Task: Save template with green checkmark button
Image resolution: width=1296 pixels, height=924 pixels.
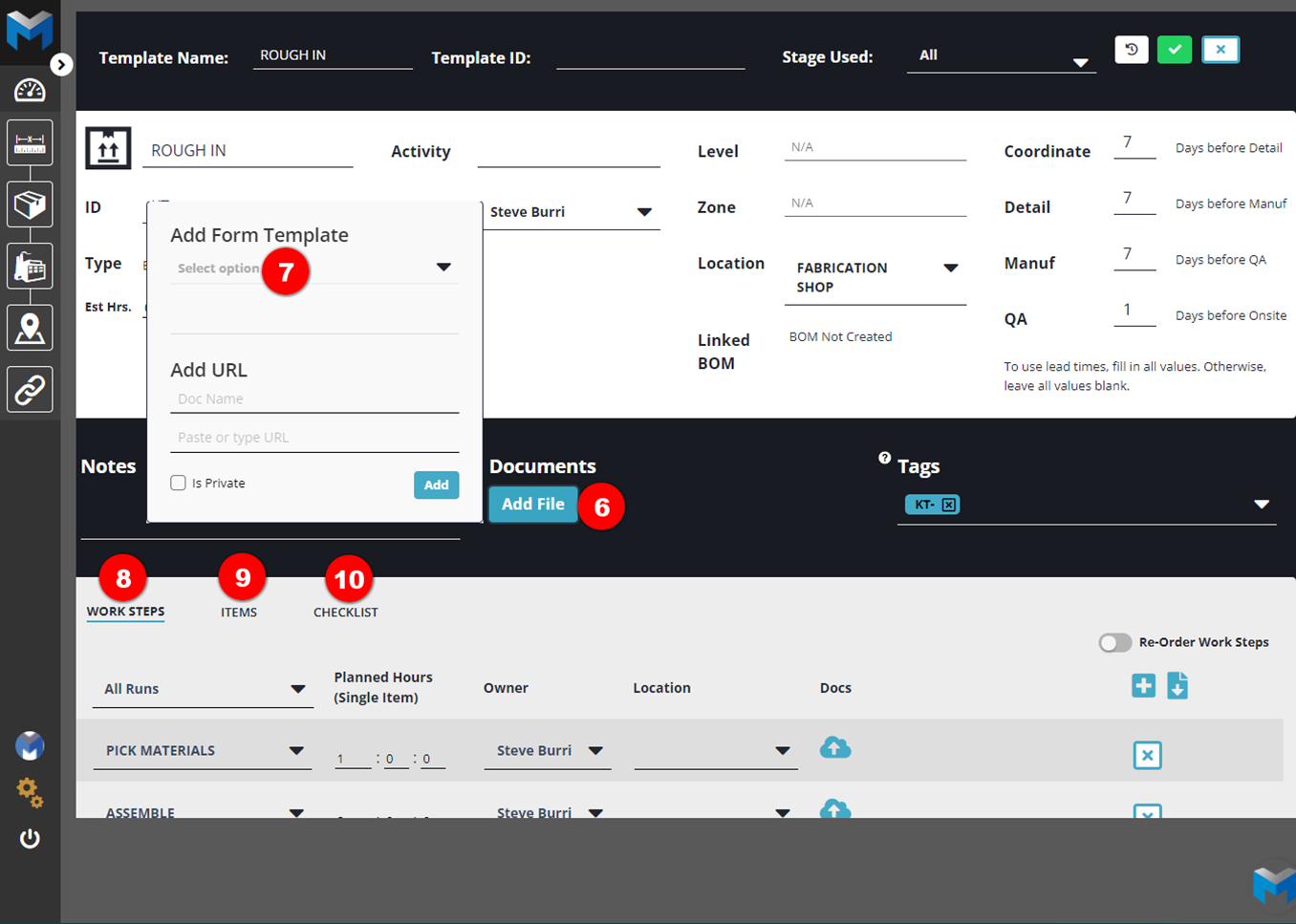Action: pyautogui.click(x=1174, y=50)
